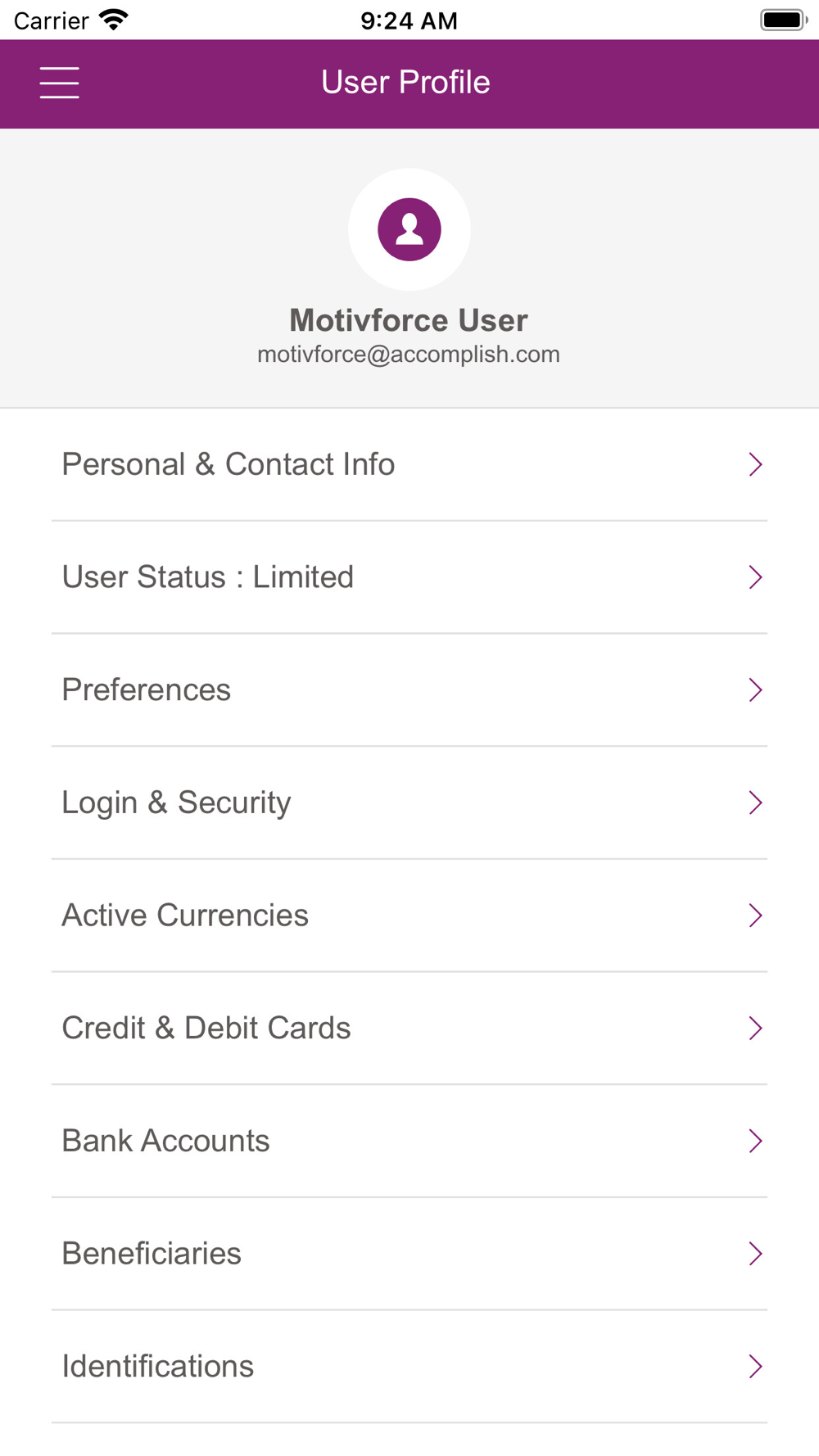Tap the battery indicator icon
This screenshot has width=819, height=1456.
pos(784,20)
